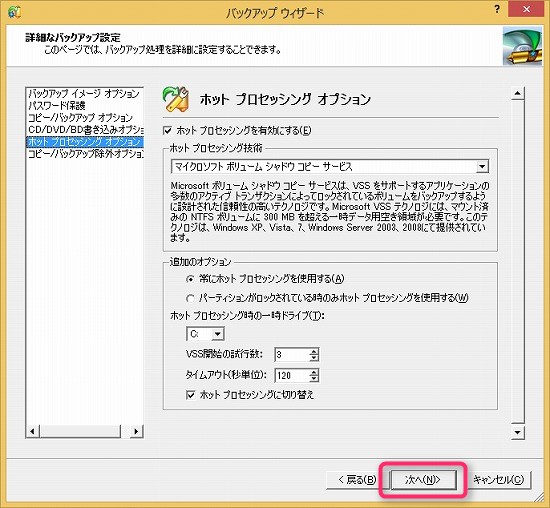
Task: Increase the VSS開始の試行数 value
Action: 314,352
